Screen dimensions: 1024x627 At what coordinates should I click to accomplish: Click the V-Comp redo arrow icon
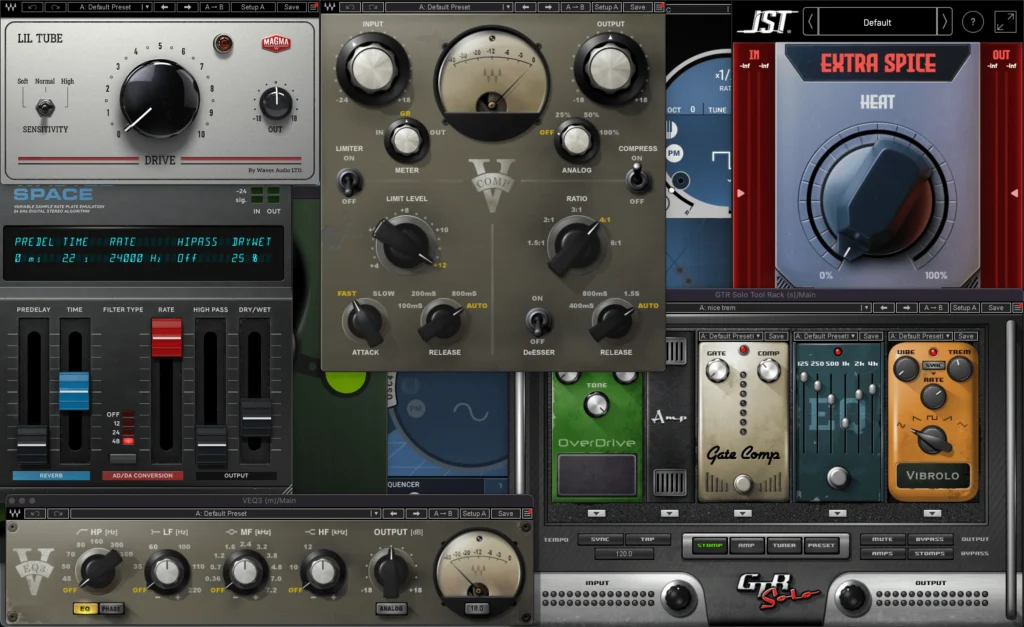pos(372,7)
